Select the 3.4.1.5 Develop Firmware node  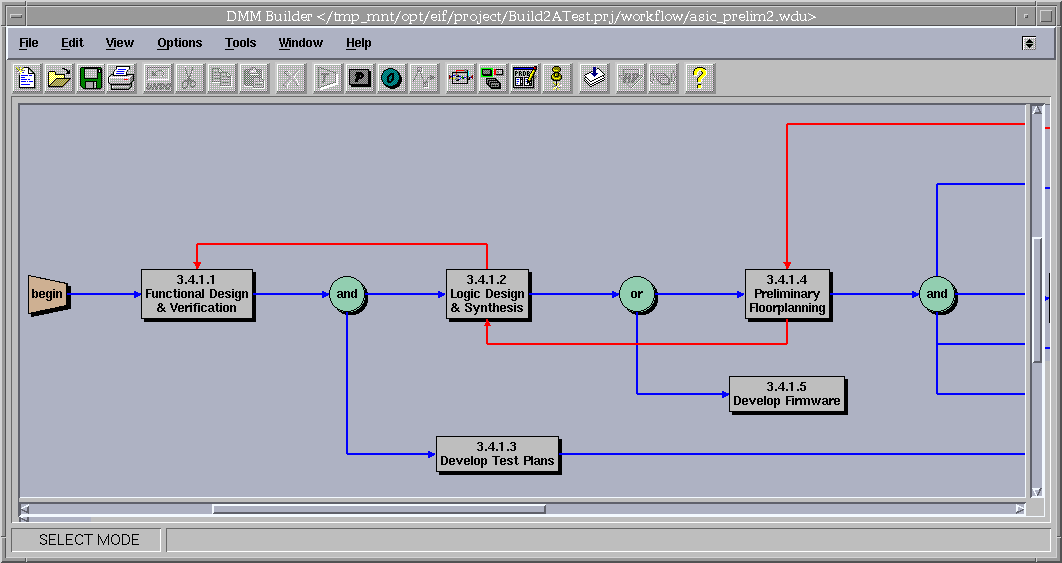[x=787, y=394]
